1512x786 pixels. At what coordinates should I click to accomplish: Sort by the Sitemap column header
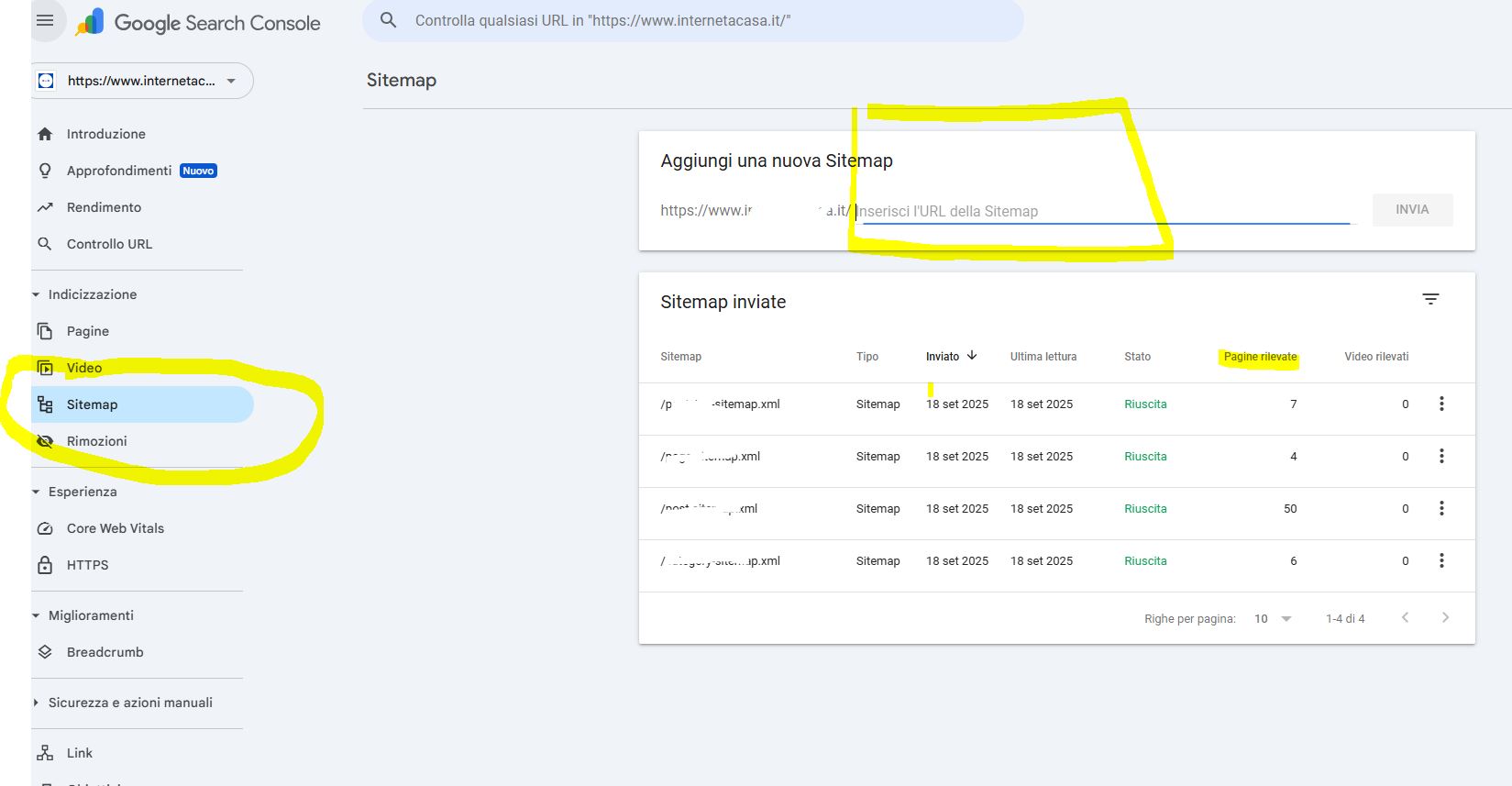tap(680, 357)
